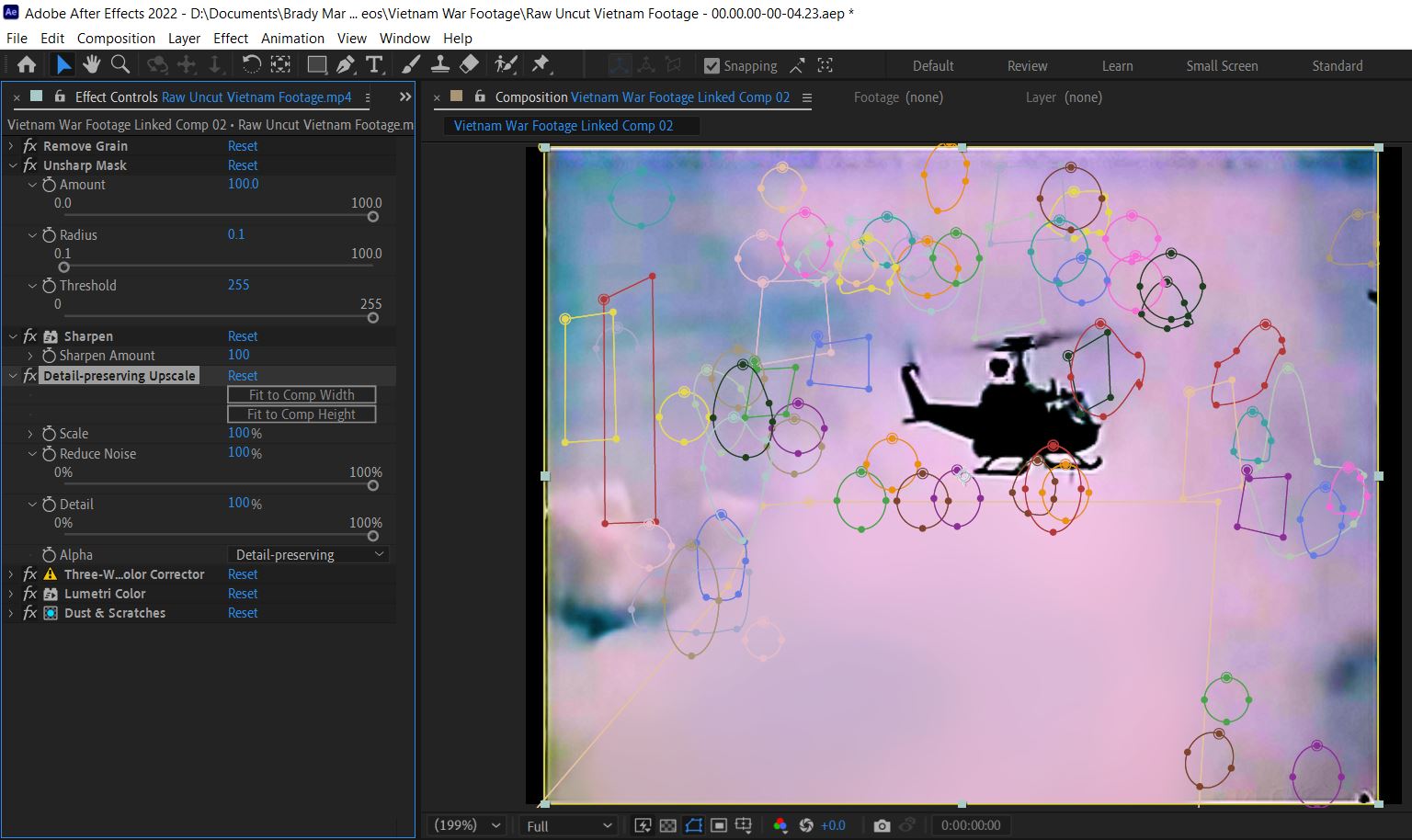Screen dimensions: 1412x840
Task: Select the Rectangle shape tool
Action: [x=316, y=64]
